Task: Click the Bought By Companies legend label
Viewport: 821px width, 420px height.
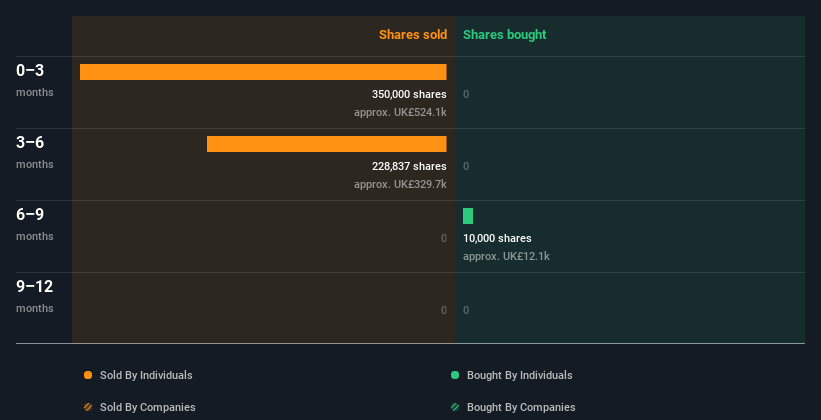Action: [521, 407]
